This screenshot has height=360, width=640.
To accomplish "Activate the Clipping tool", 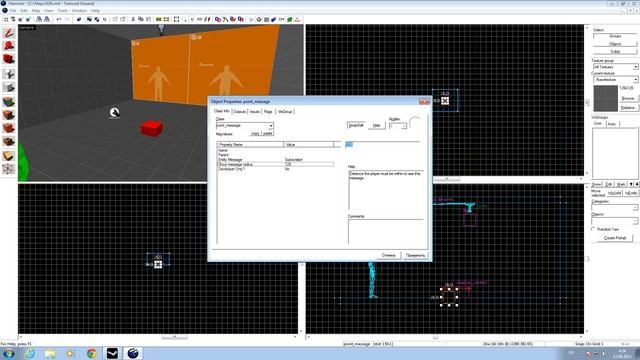I will click(x=9, y=156).
